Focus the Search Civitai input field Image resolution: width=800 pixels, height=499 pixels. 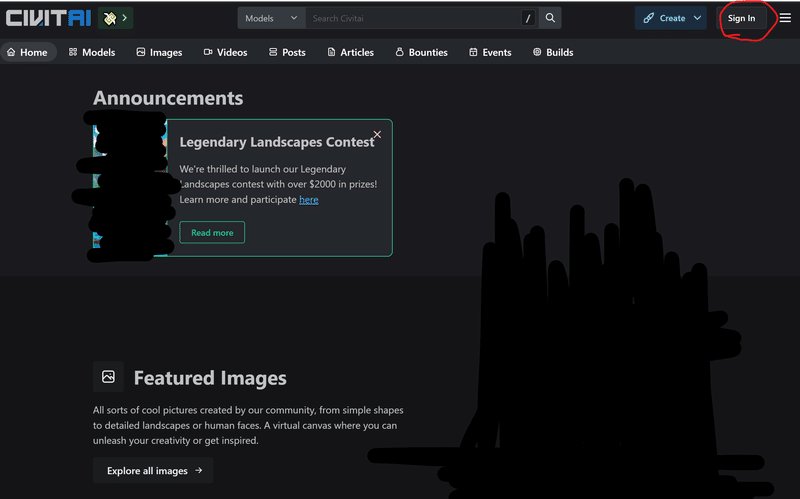(x=412, y=18)
